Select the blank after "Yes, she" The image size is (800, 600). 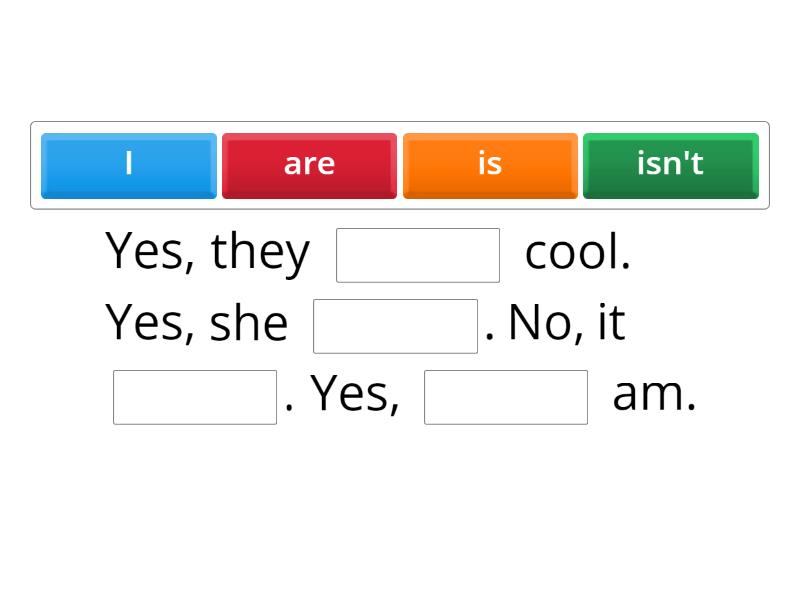(395, 326)
